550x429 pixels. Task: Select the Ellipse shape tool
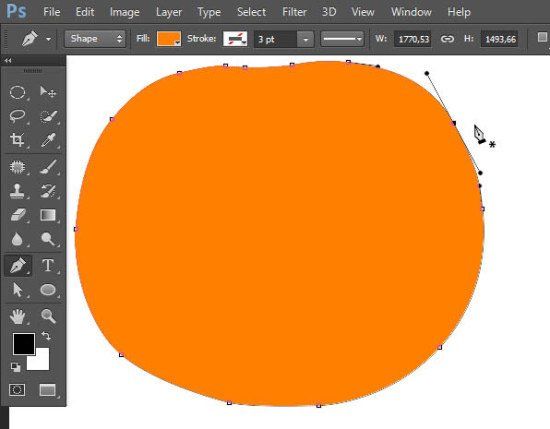48,290
